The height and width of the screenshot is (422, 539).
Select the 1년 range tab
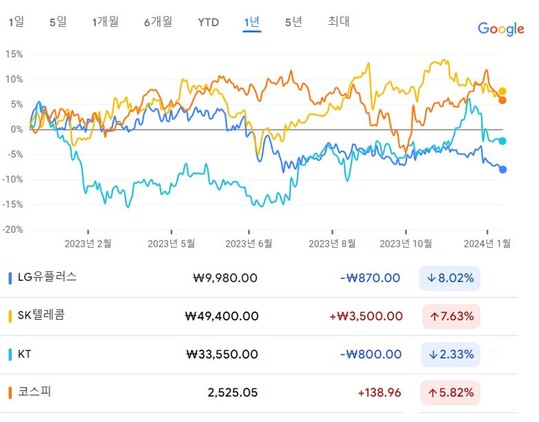(x=252, y=23)
